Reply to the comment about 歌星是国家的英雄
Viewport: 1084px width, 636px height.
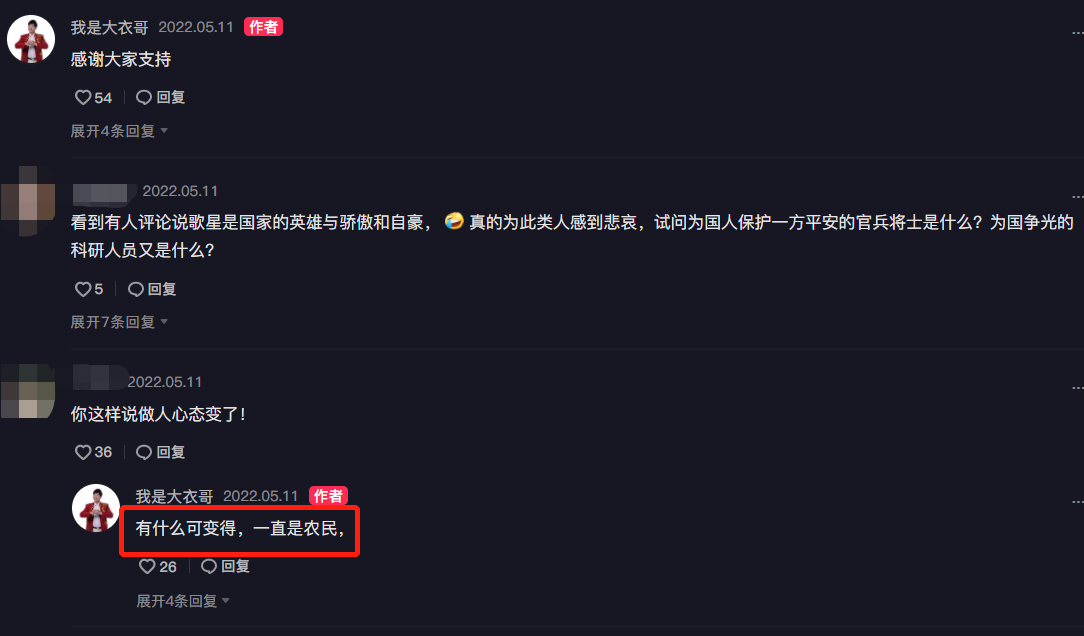[152, 289]
